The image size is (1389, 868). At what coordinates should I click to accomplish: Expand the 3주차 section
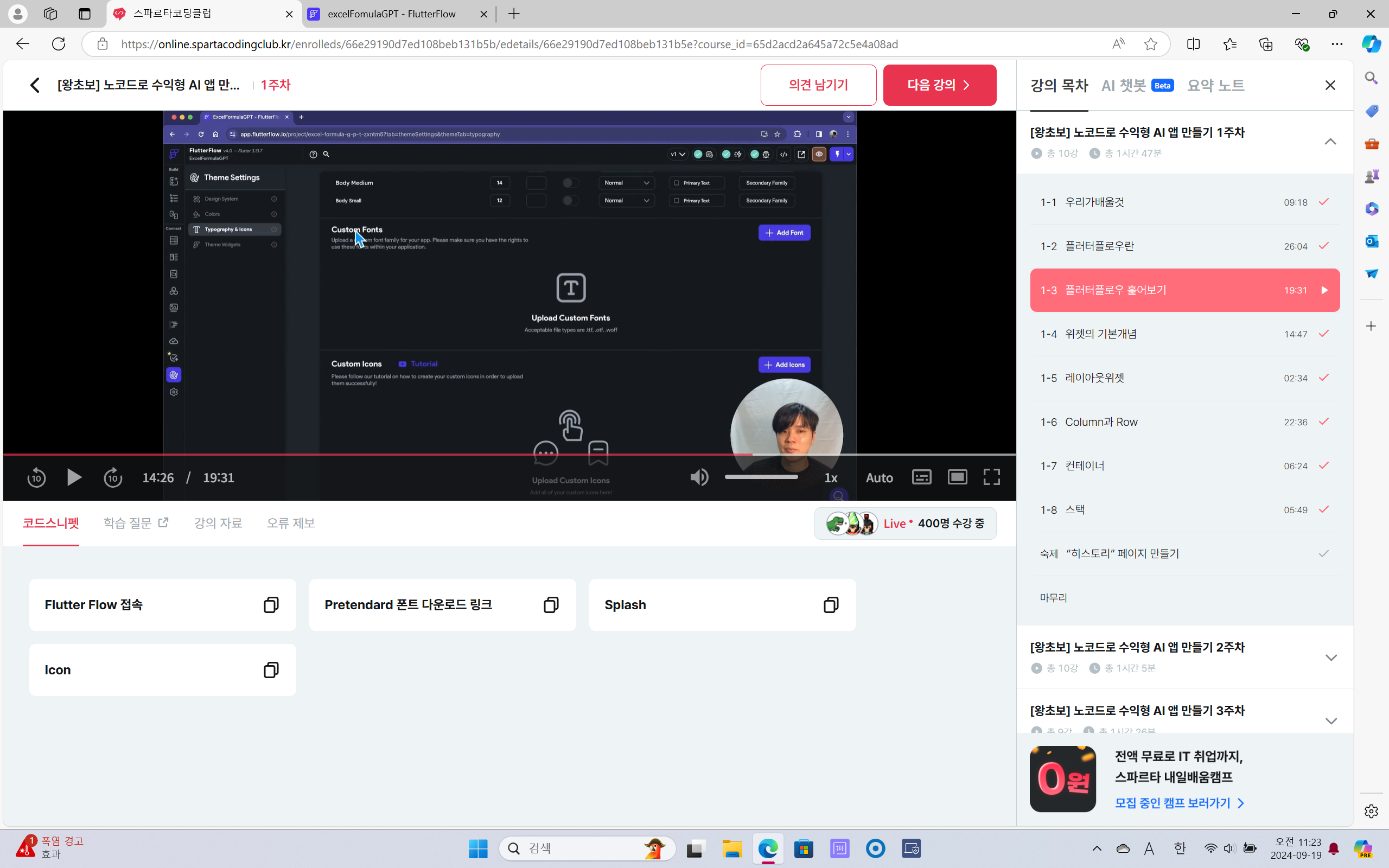(x=1330, y=720)
